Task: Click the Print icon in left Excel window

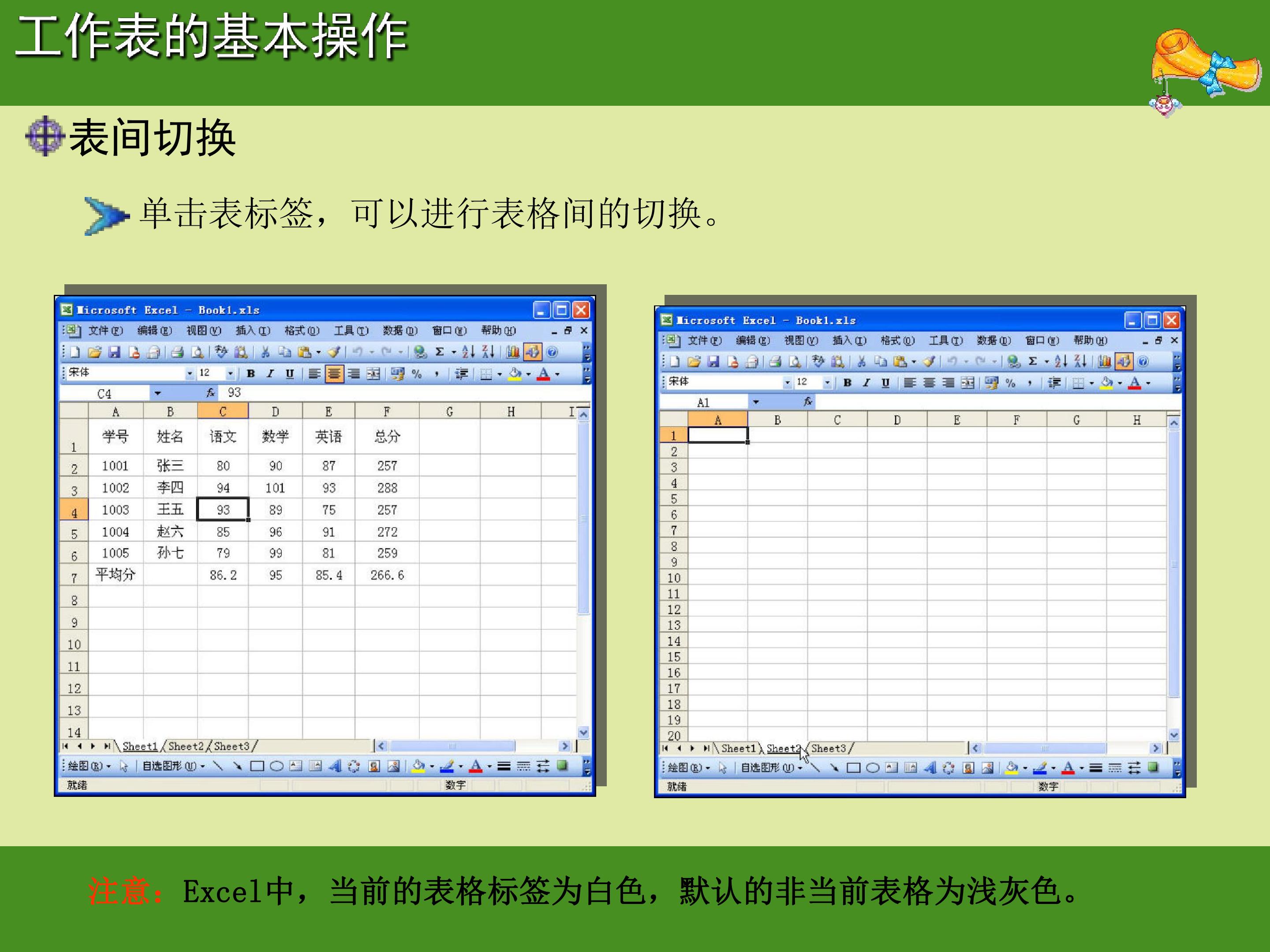Action: pos(177,352)
